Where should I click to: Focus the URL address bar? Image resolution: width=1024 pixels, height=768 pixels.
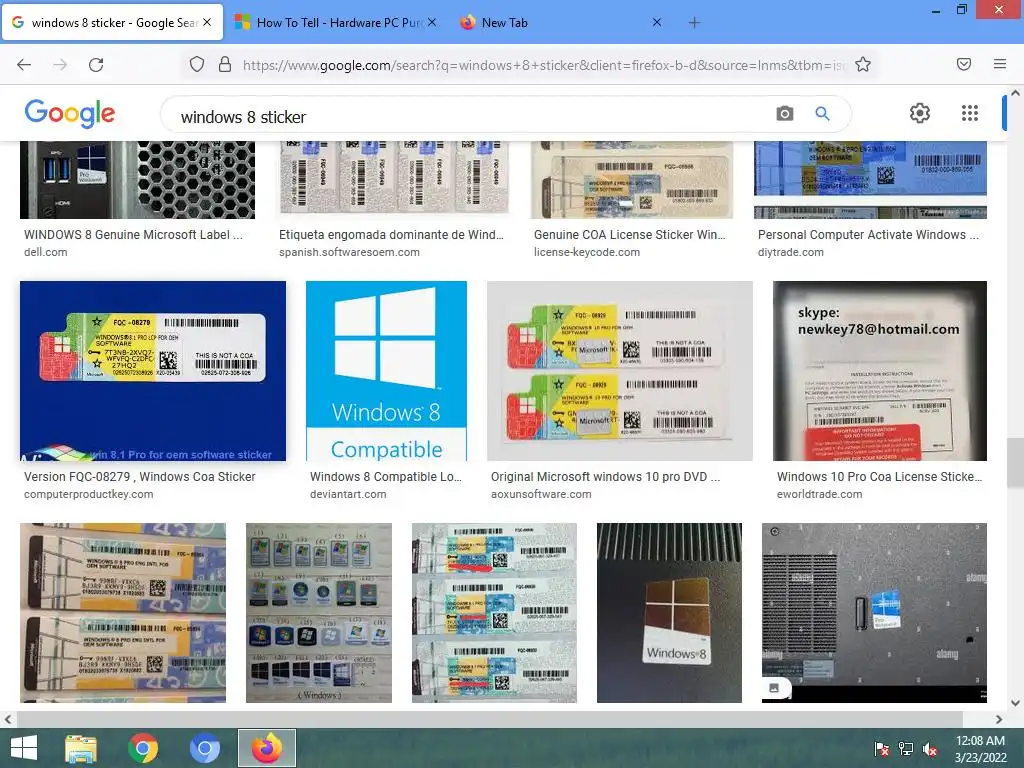543,65
